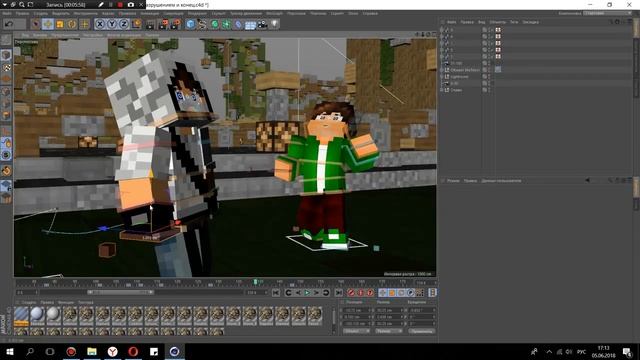Click the timeline end frame field
The image size is (640, 360).
256,293
